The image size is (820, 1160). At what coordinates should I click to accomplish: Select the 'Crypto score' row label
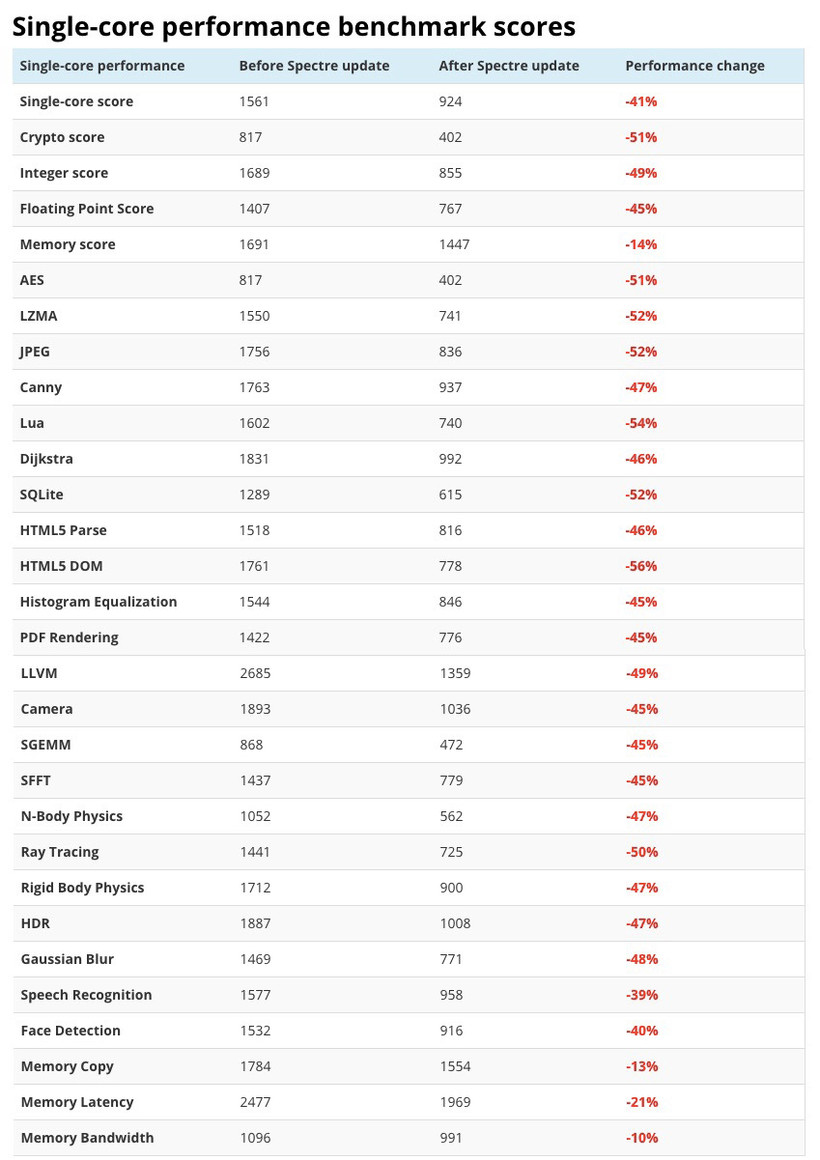pos(62,137)
